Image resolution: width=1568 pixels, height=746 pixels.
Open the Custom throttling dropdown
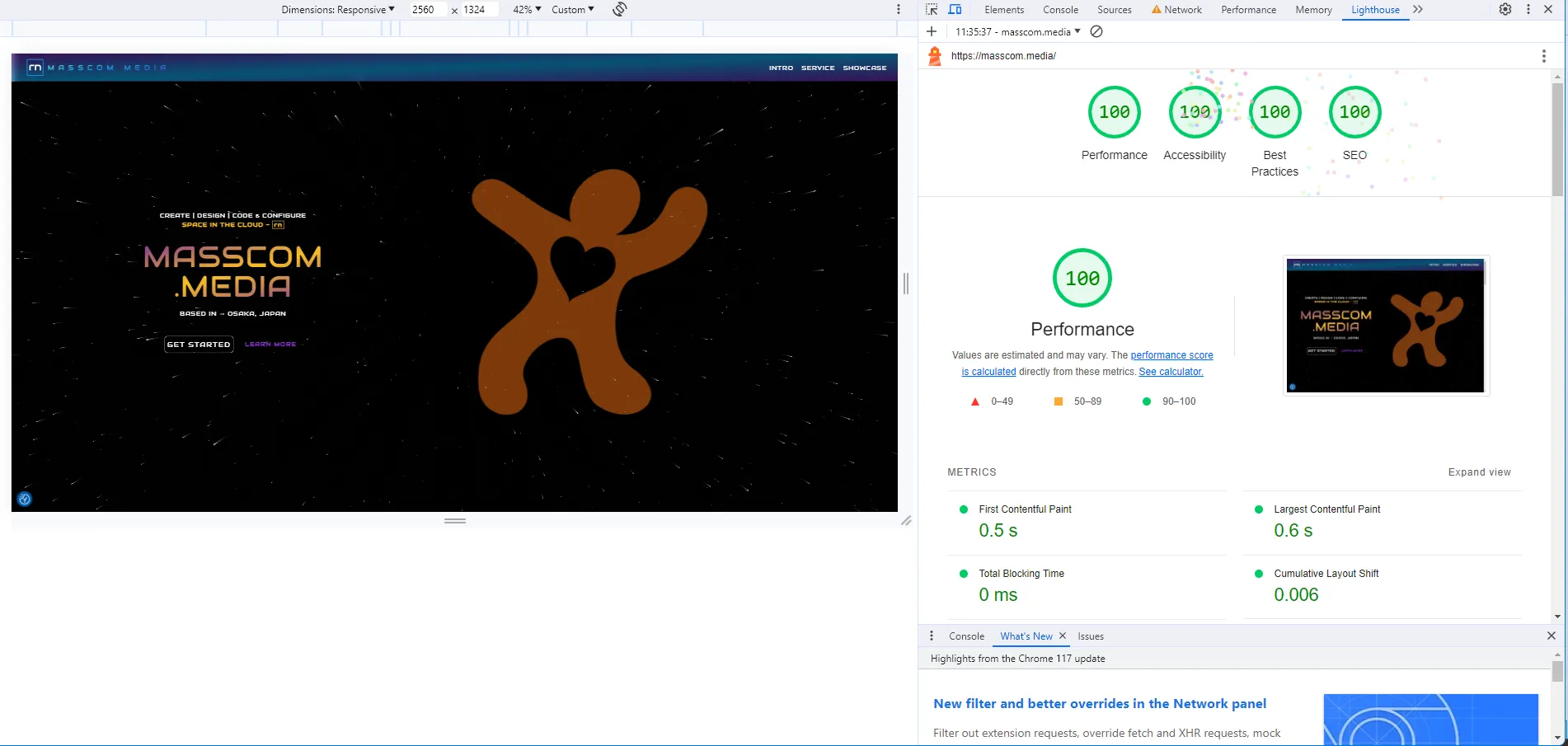point(573,9)
